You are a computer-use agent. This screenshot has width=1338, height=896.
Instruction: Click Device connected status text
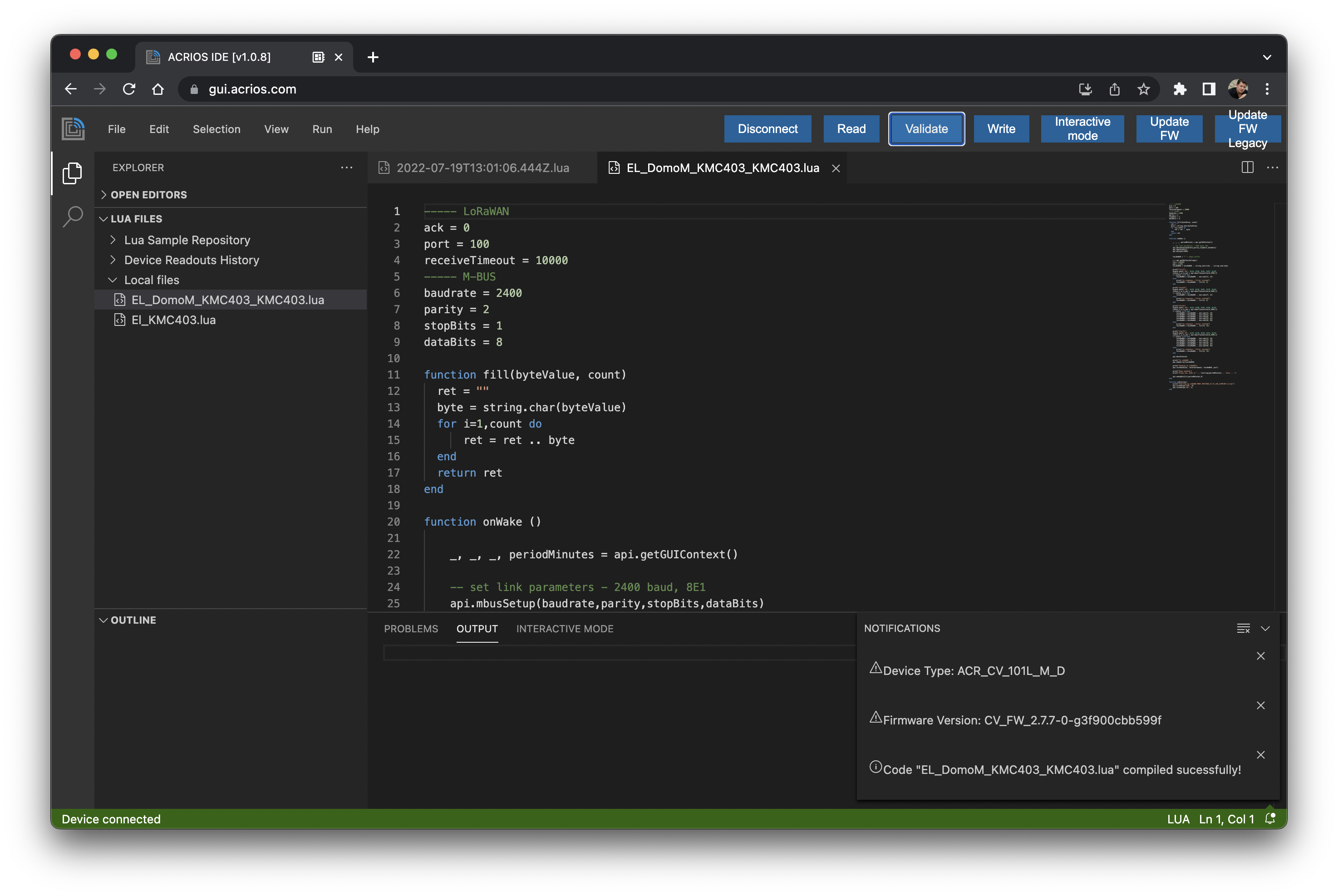[x=111, y=818]
